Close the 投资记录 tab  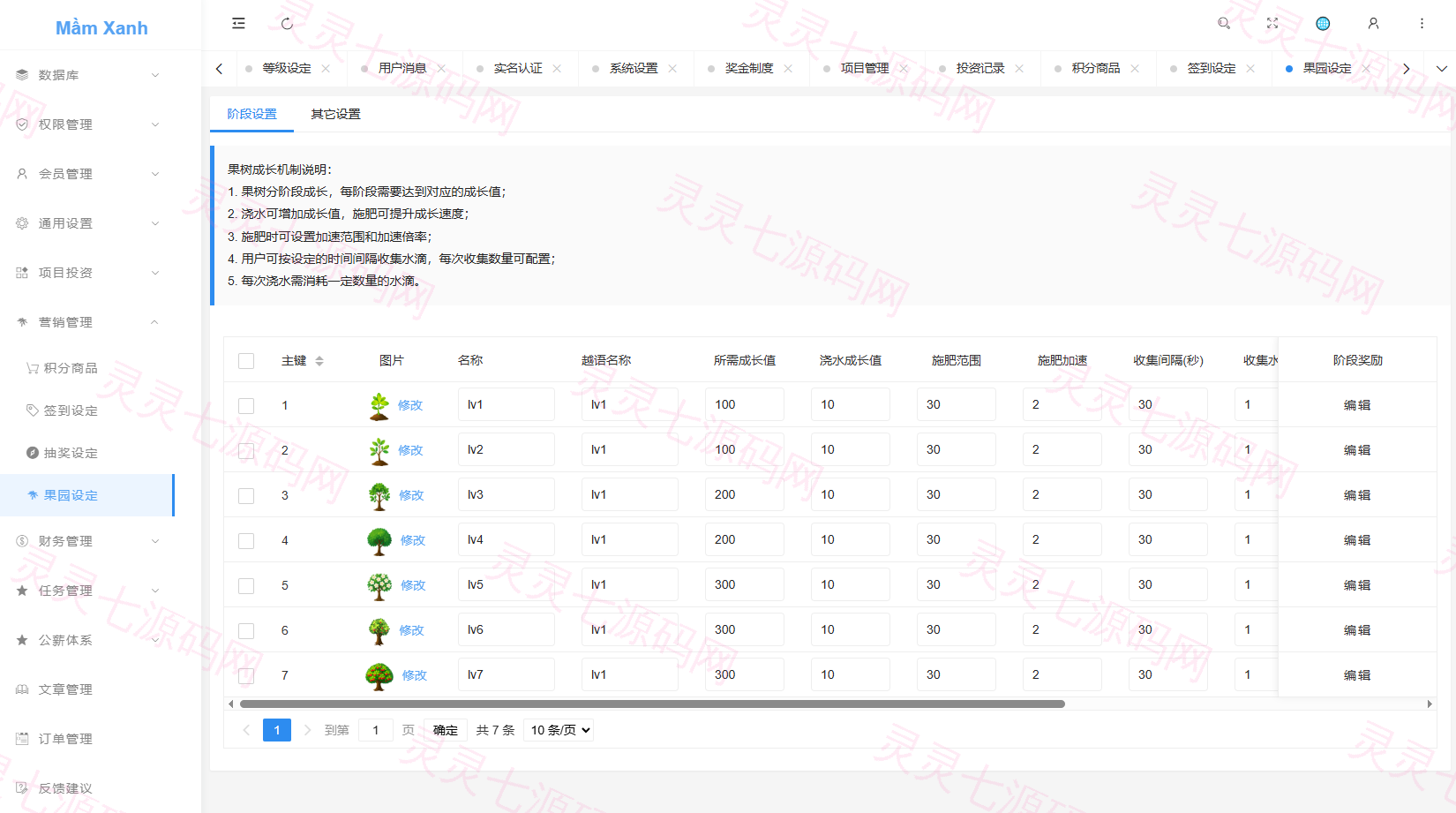click(1019, 69)
